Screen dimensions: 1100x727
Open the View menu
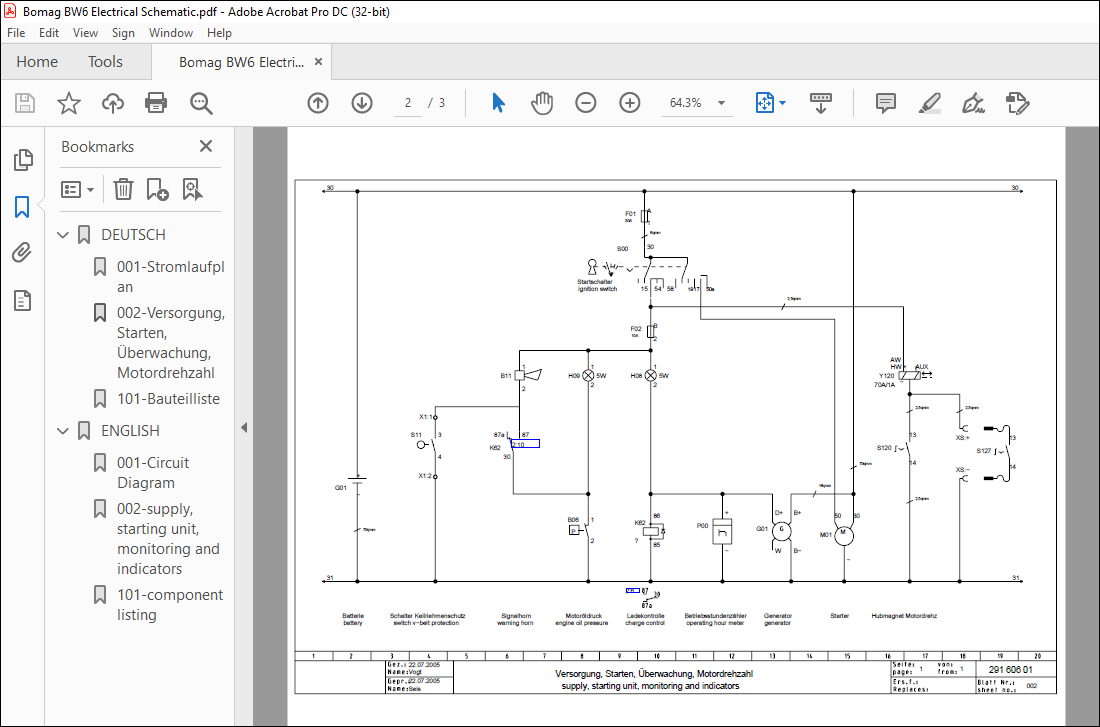click(85, 33)
